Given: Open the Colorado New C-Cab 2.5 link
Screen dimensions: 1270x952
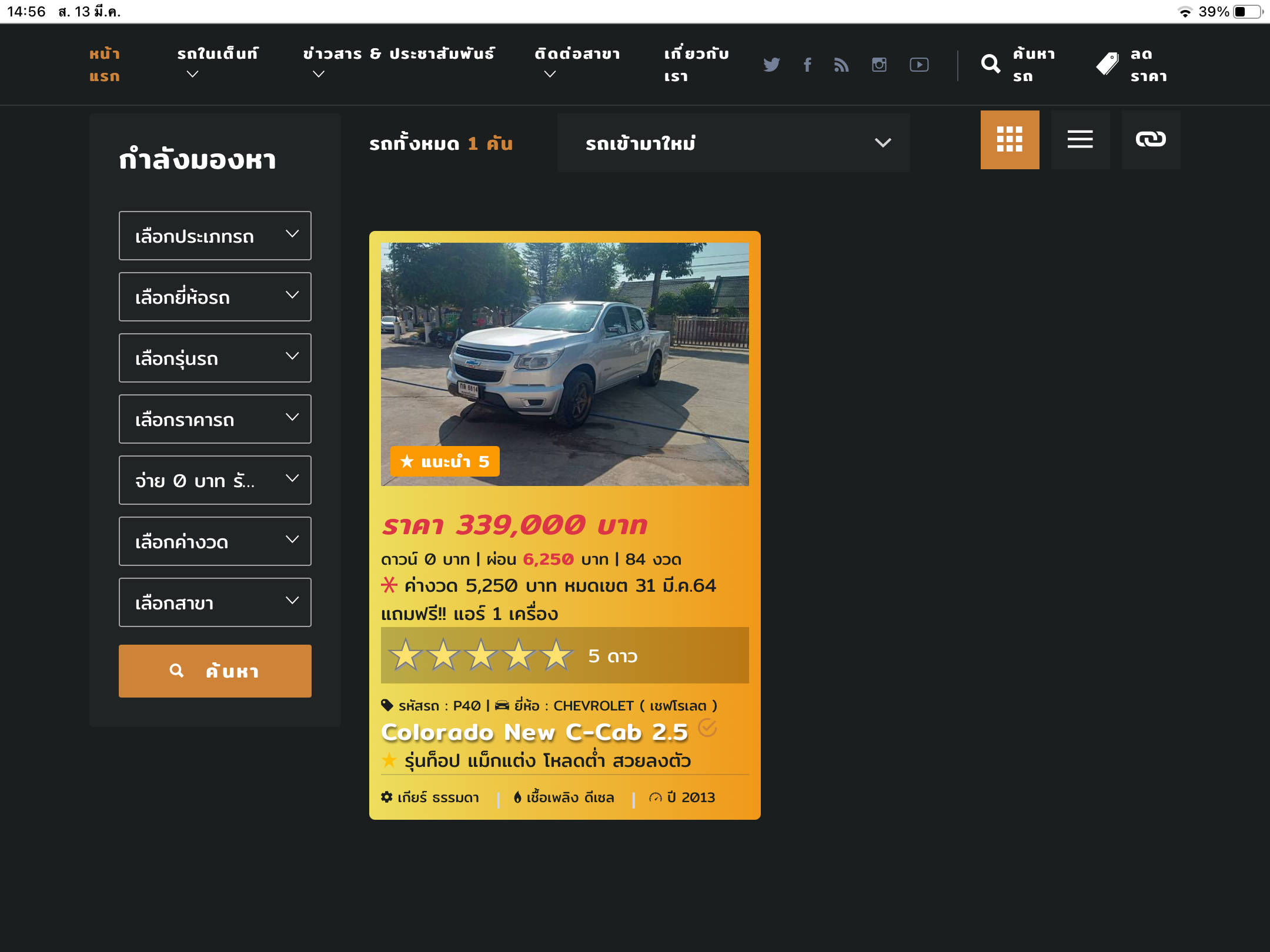Looking at the screenshot, I should [x=534, y=732].
